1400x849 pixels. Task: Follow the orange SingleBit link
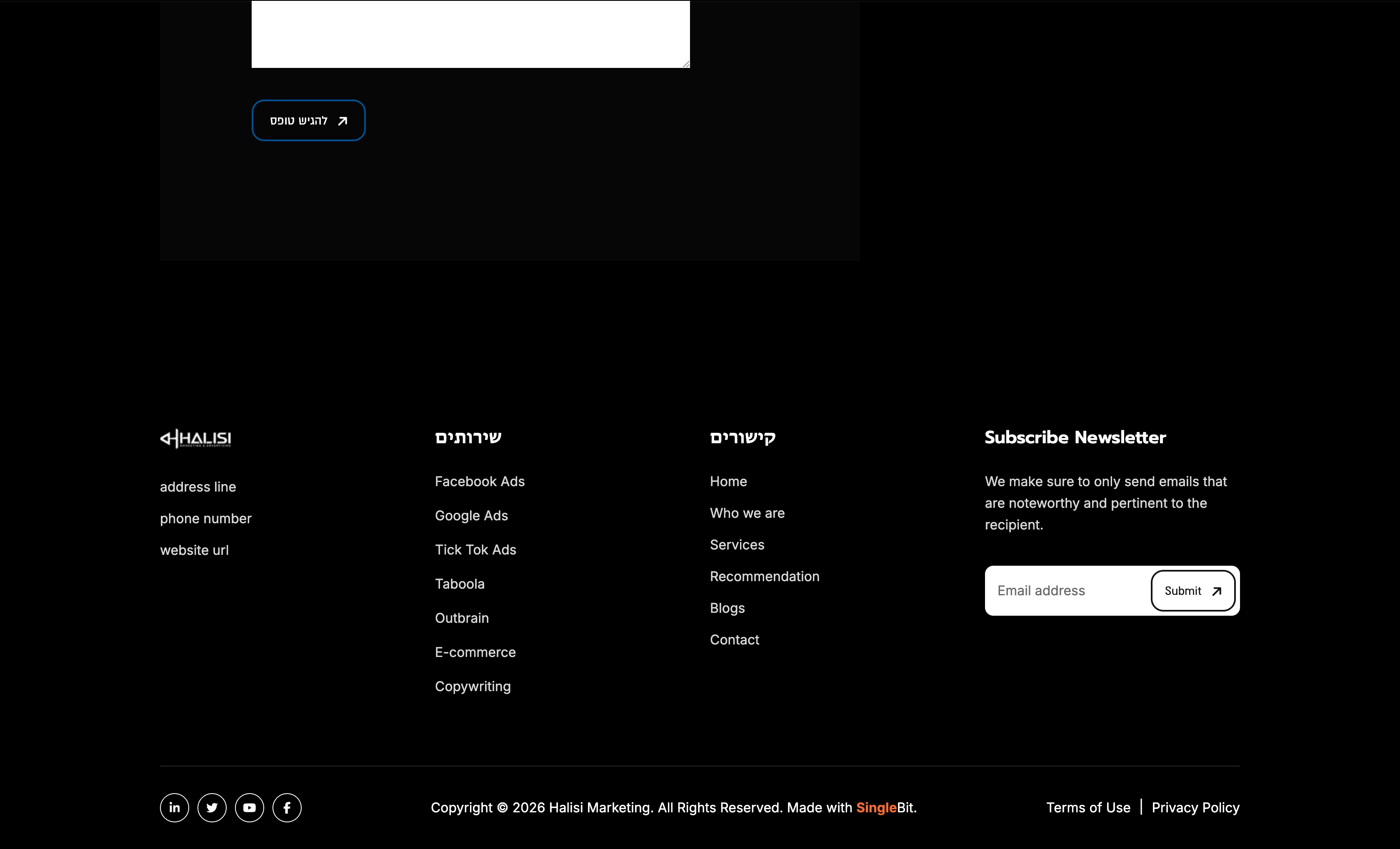click(x=875, y=807)
